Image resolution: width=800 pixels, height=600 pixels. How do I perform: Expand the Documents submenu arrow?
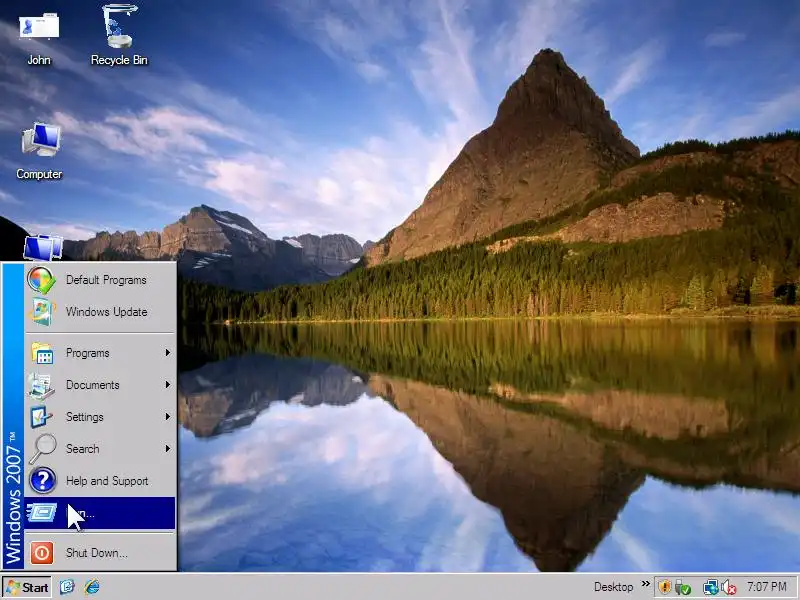coord(167,385)
